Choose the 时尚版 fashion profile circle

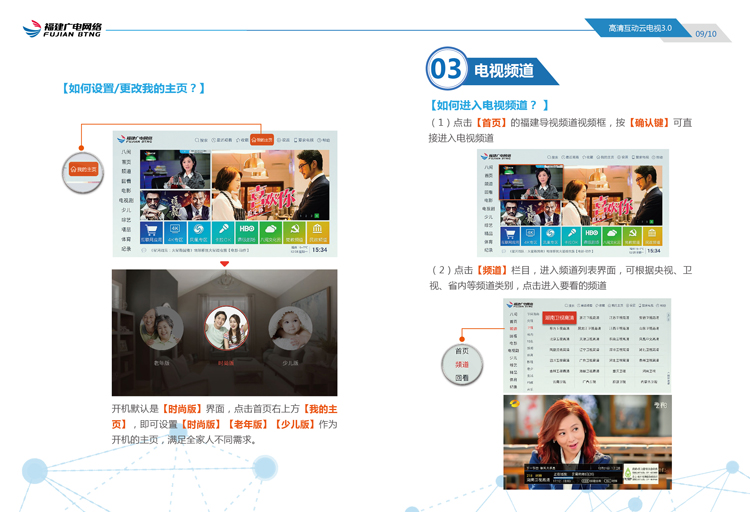pos(225,327)
